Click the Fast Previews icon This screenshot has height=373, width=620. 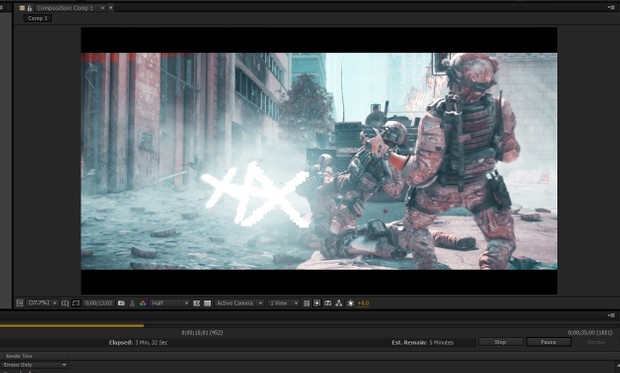coord(317,303)
